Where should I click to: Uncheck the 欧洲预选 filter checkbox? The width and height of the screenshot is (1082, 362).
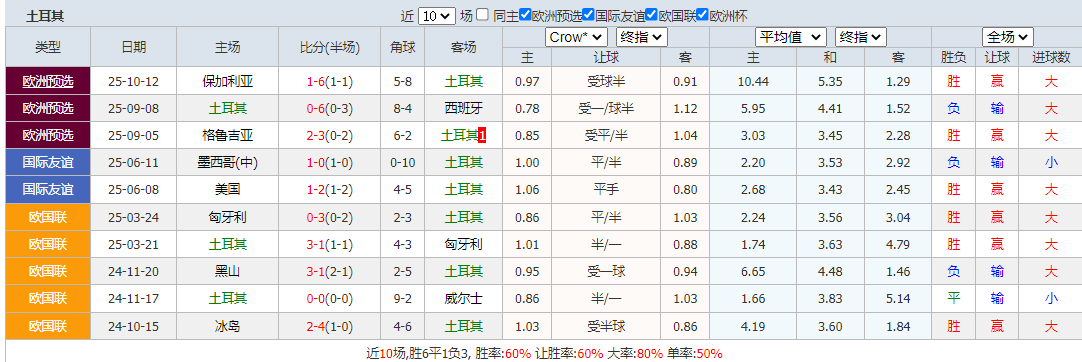[x=526, y=14]
